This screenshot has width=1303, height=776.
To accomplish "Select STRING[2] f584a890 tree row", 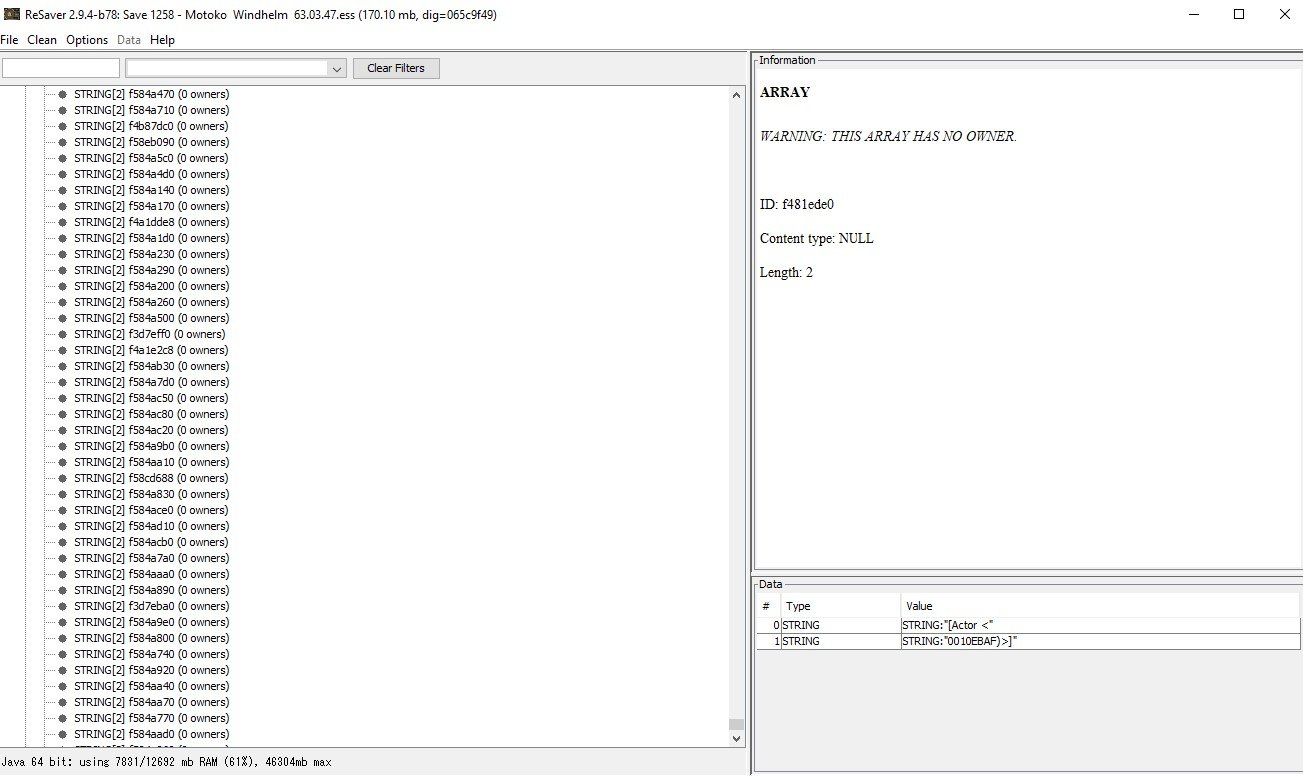I will (151, 590).
